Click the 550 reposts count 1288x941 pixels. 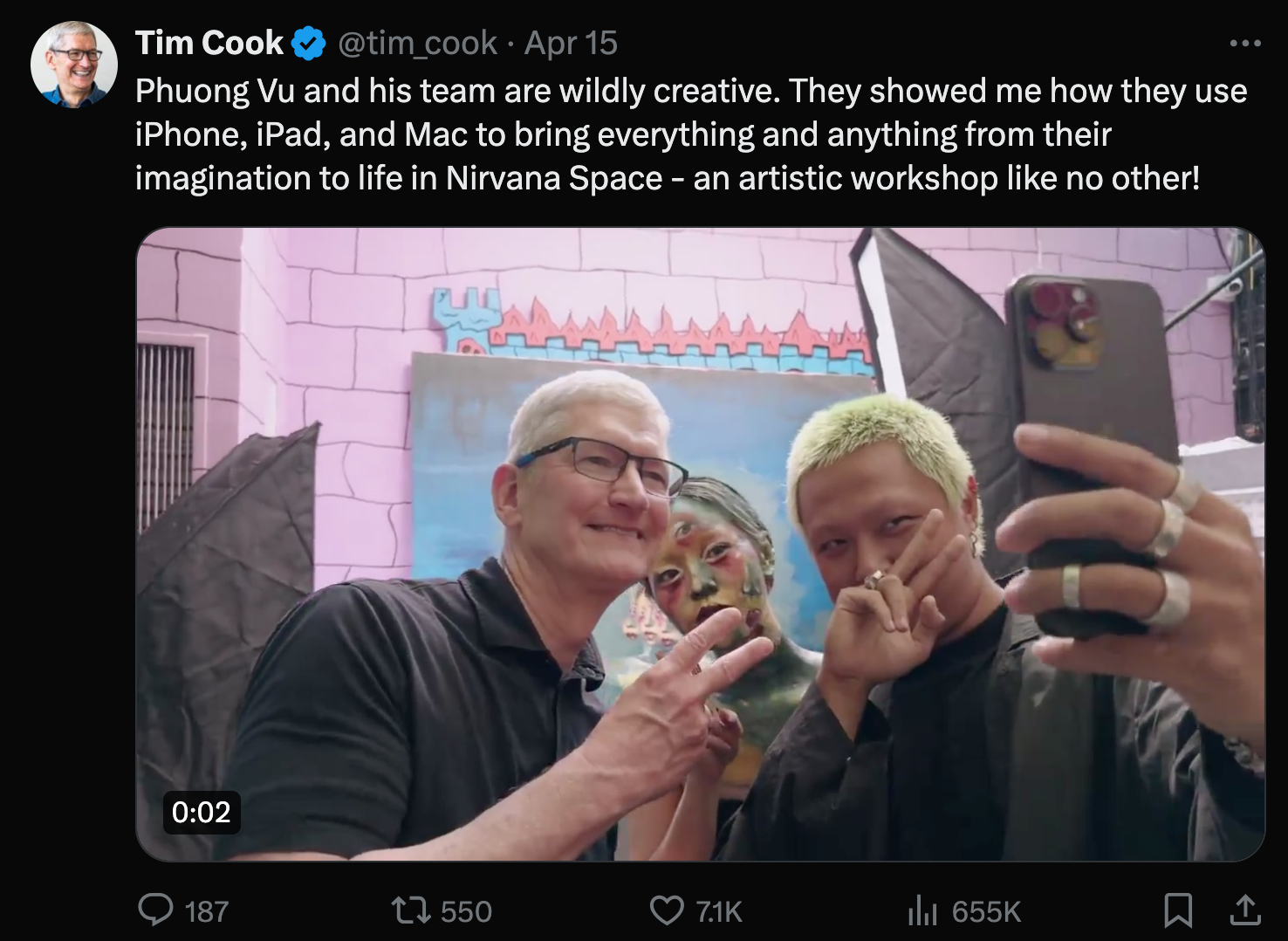(x=466, y=911)
